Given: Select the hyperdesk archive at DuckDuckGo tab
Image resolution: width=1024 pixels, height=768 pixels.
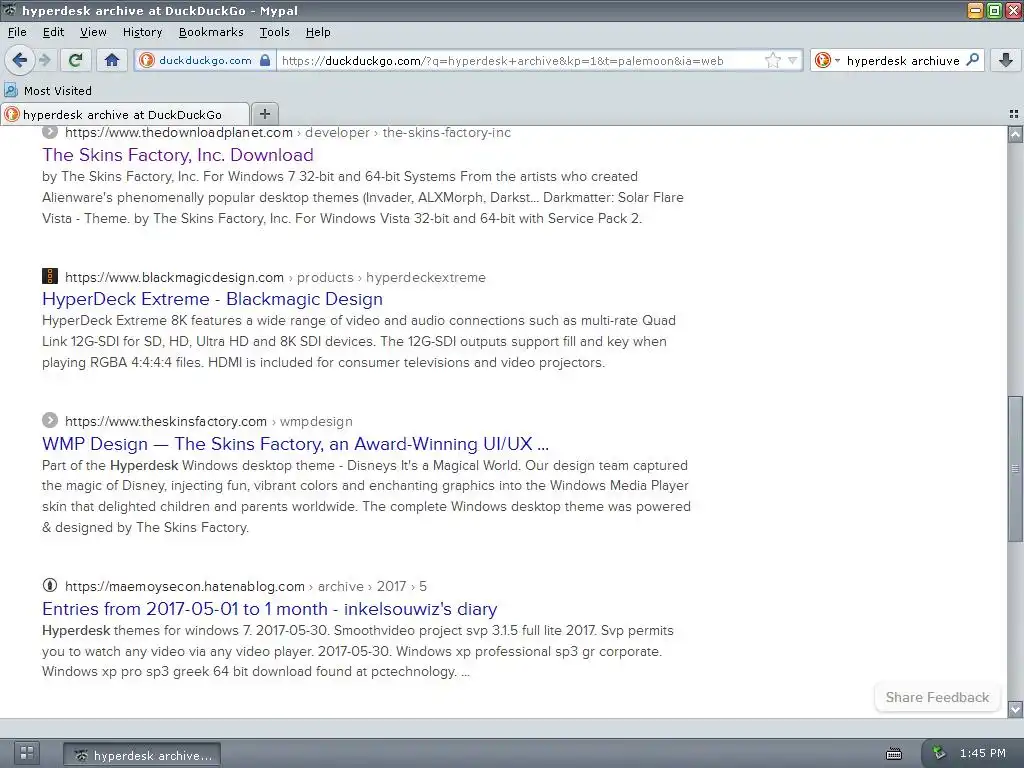Looking at the screenshot, I should (125, 114).
